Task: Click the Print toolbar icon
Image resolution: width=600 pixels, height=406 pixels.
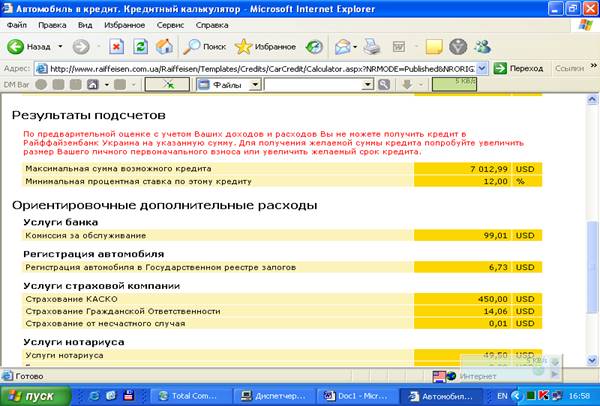Action: point(372,46)
